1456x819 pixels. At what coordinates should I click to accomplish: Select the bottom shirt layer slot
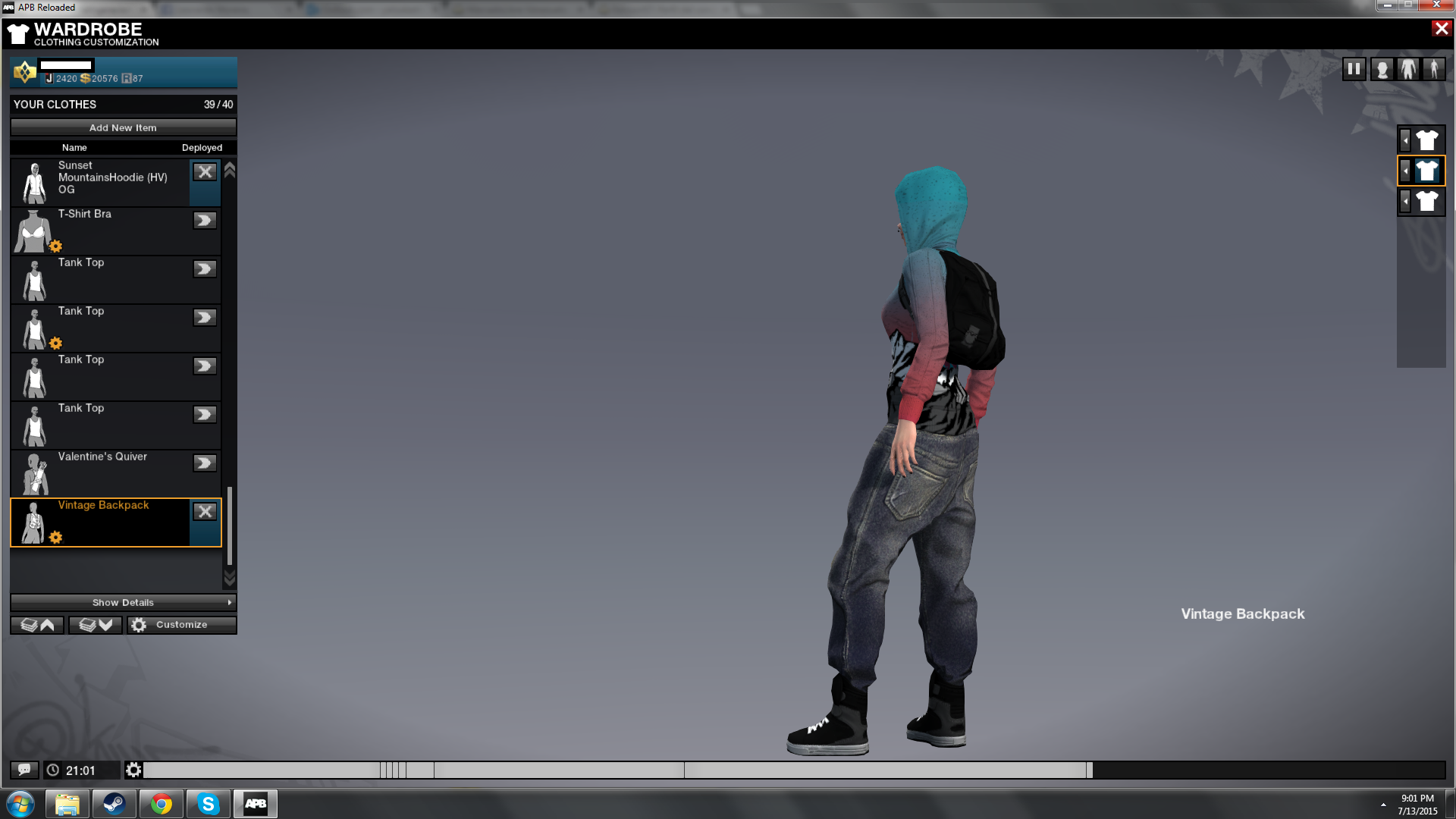tap(1427, 202)
